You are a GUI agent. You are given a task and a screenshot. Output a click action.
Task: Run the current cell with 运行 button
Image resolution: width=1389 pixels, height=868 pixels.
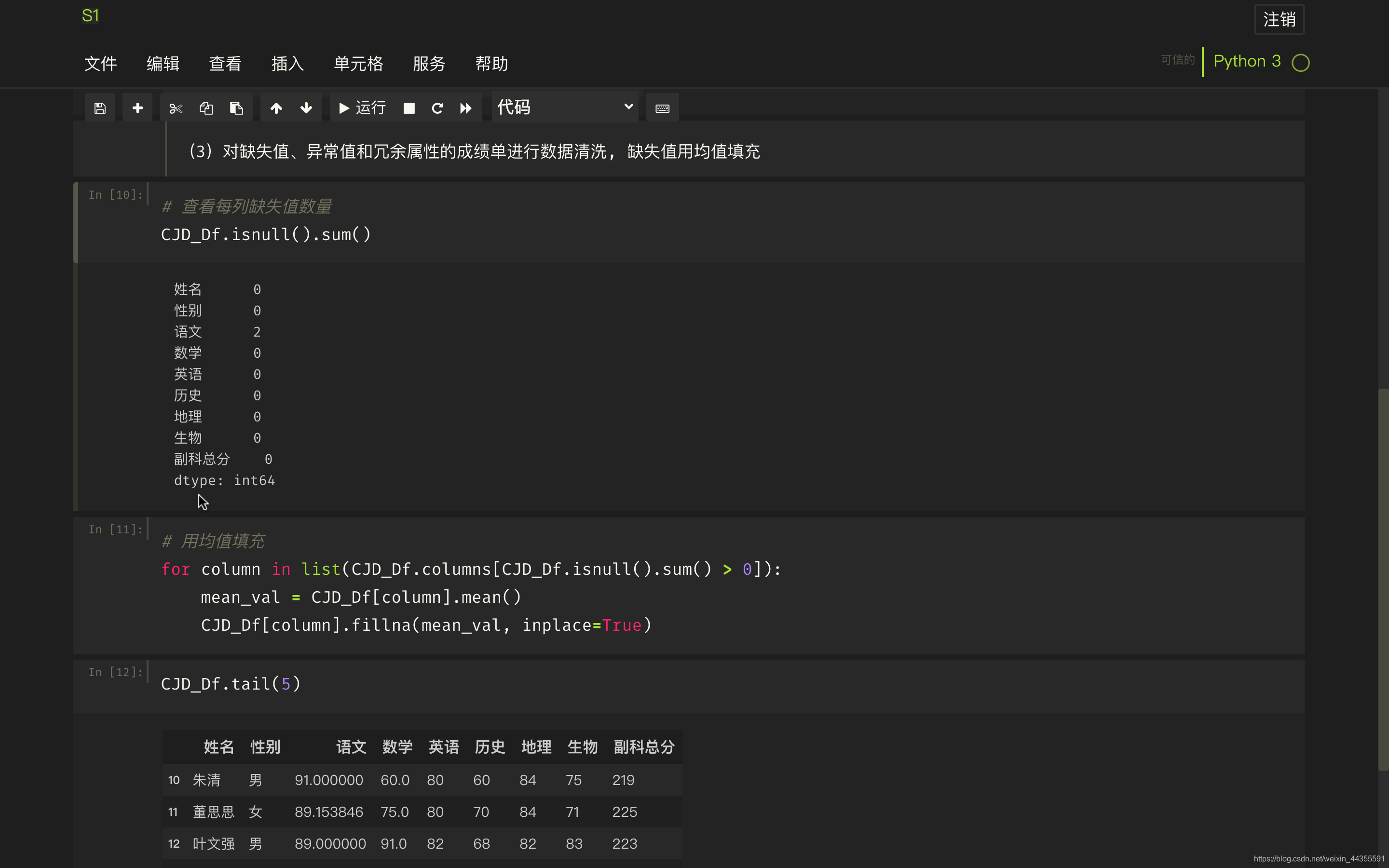click(x=362, y=108)
